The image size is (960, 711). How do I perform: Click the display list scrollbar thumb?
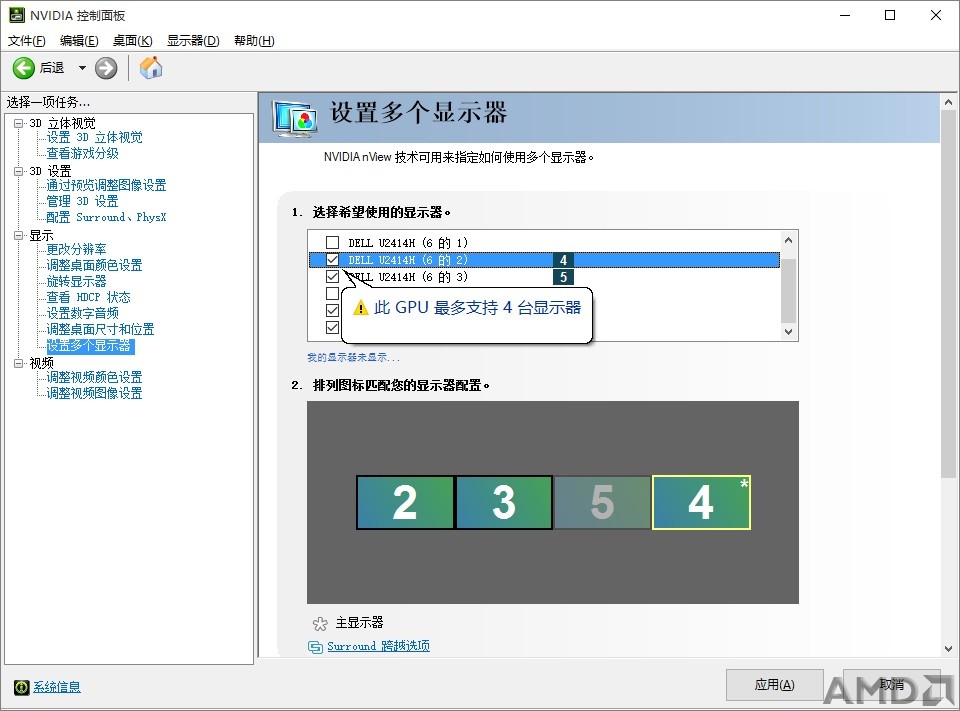coord(789,290)
